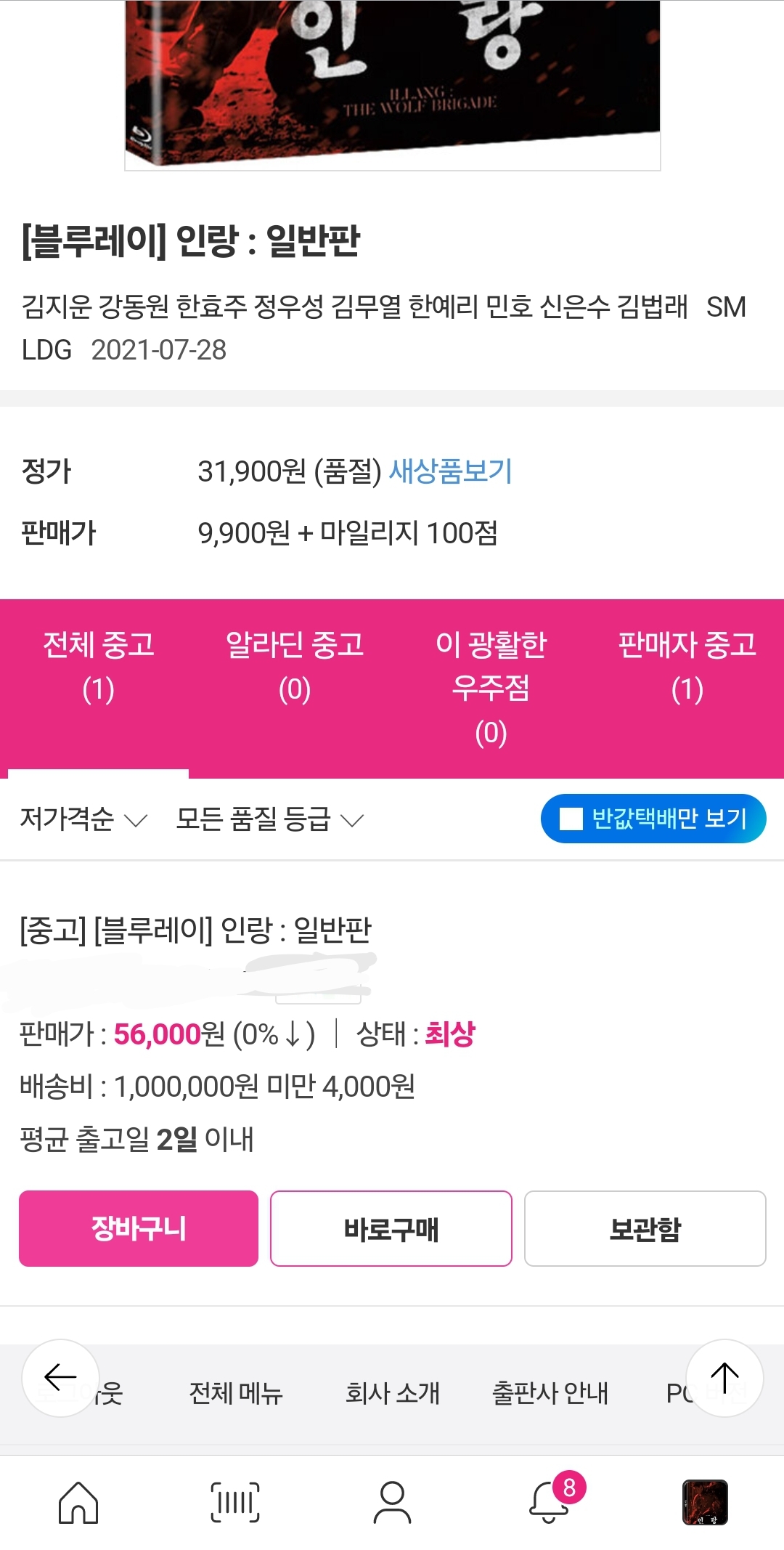Expand the 모든 품질 등급 dropdown
Screen dimensions: 784x1550
(x=269, y=819)
